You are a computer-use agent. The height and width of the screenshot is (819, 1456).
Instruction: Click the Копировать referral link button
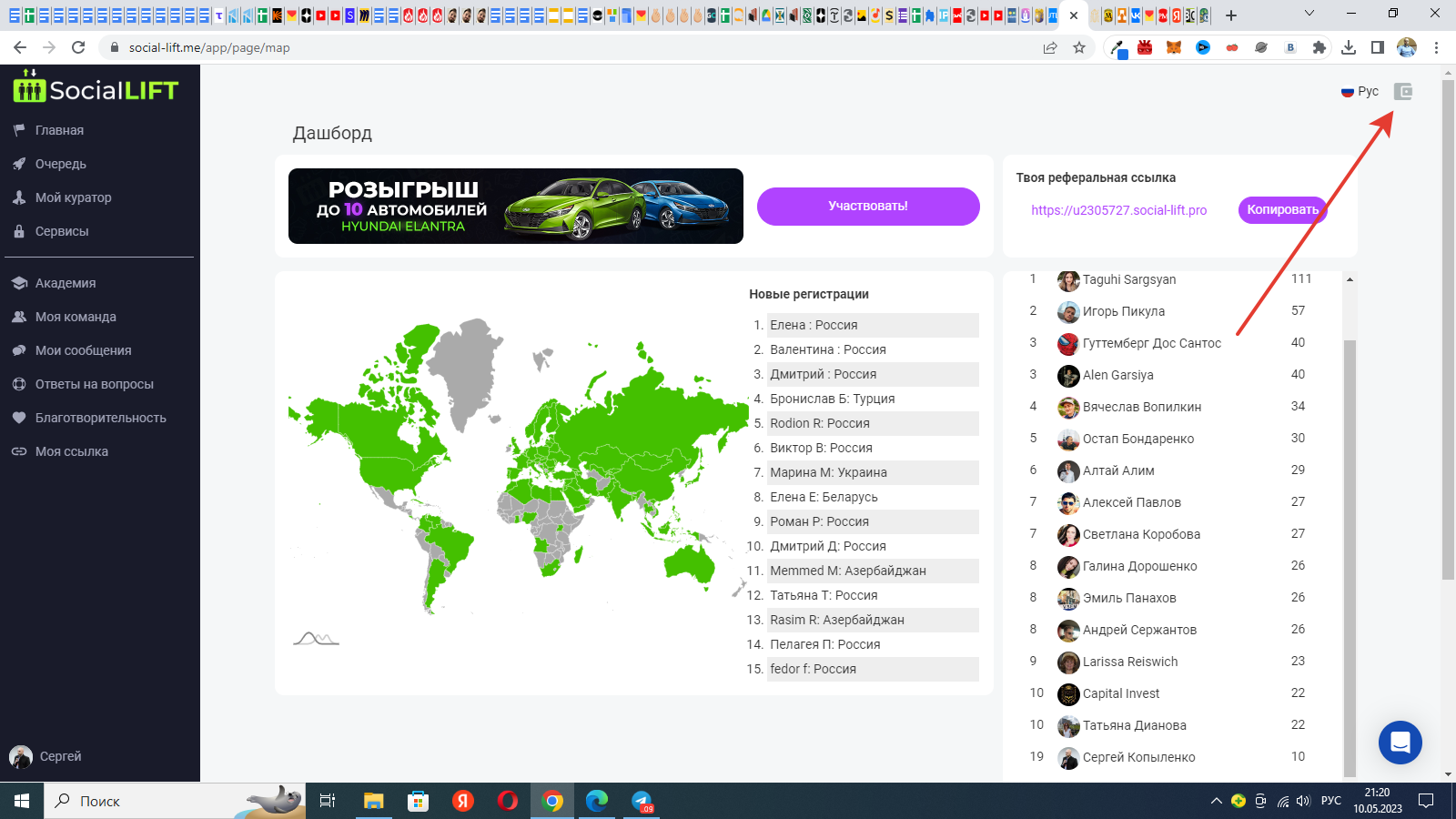click(x=1282, y=209)
